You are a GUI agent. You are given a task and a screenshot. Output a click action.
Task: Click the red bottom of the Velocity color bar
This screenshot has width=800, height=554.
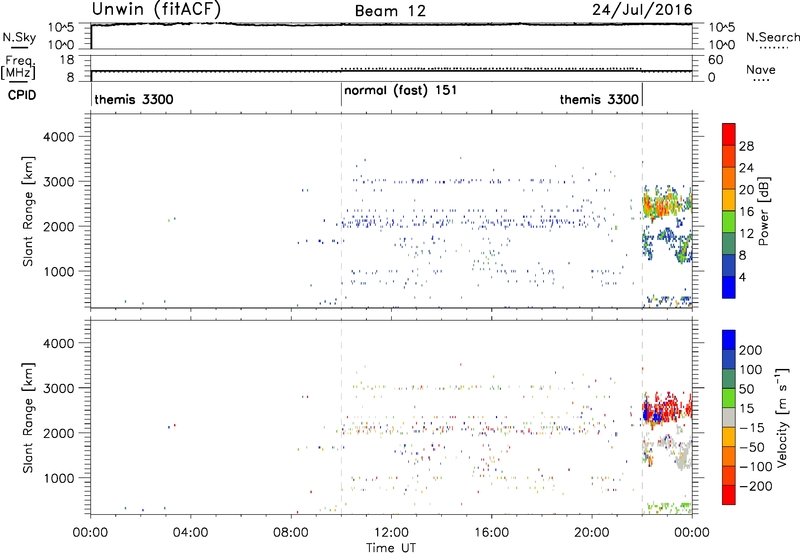(x=729, y=495)
